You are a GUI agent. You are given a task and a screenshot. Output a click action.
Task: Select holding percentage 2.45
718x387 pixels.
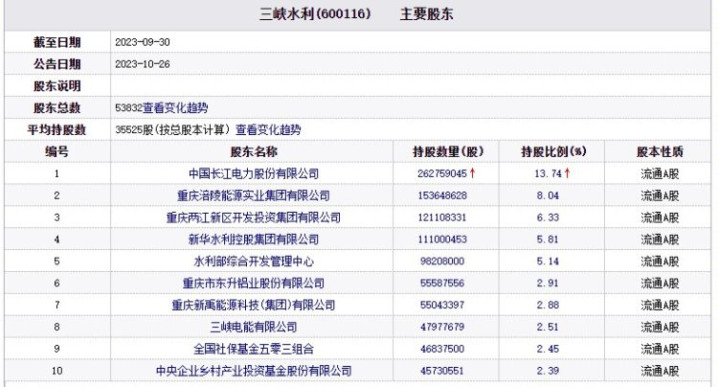tap(548, 349)
